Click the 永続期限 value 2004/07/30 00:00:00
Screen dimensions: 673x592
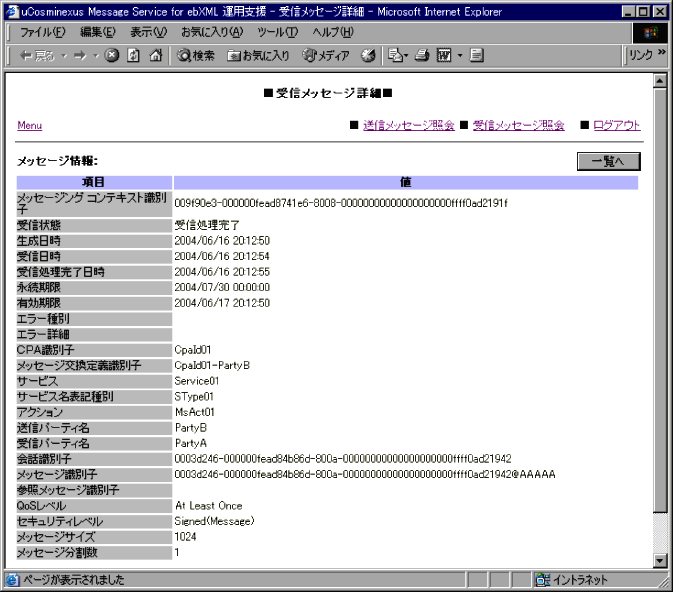(x=222, y=287)
